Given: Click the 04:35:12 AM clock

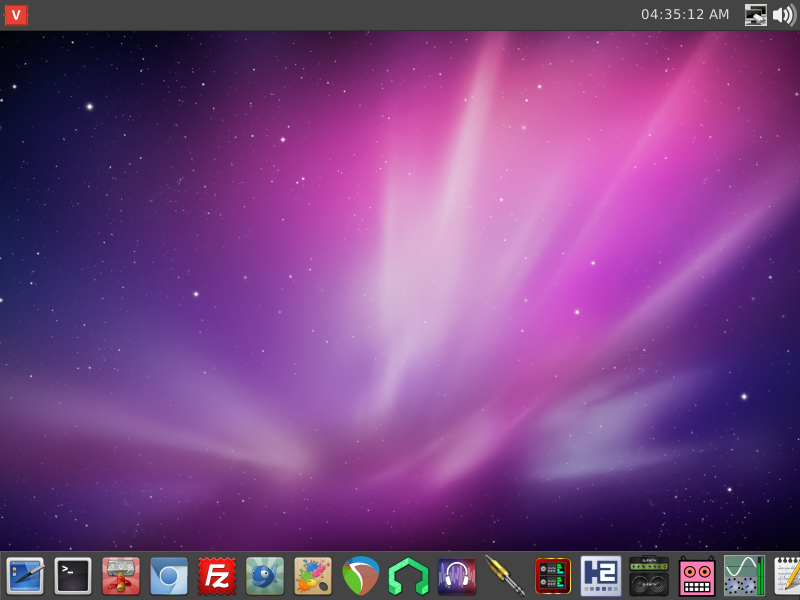Looking at the screenshot, I should click(x=685, y=15).
